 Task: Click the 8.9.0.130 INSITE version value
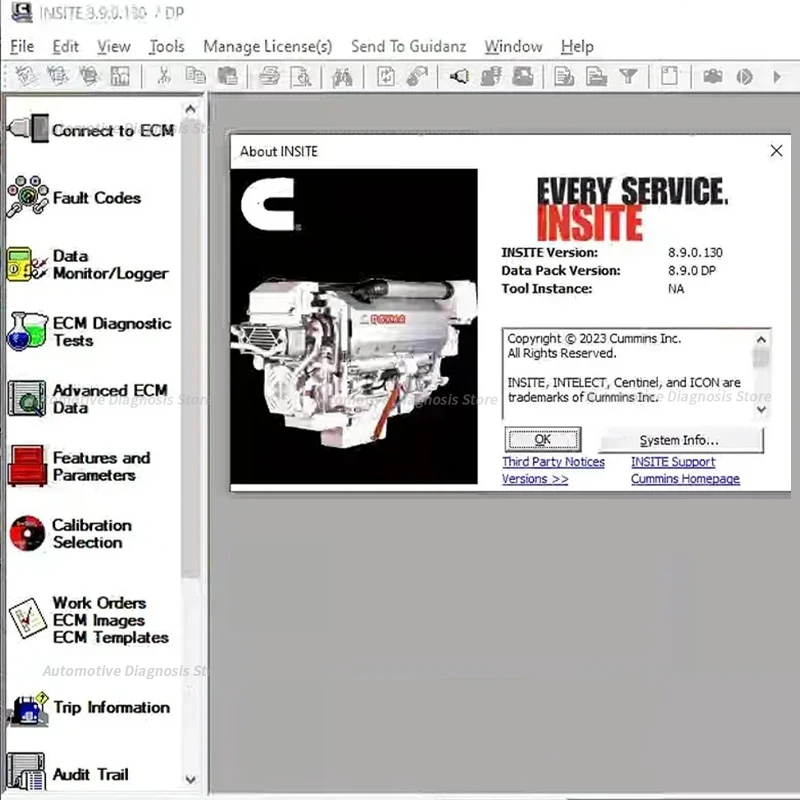pos(695,253)
